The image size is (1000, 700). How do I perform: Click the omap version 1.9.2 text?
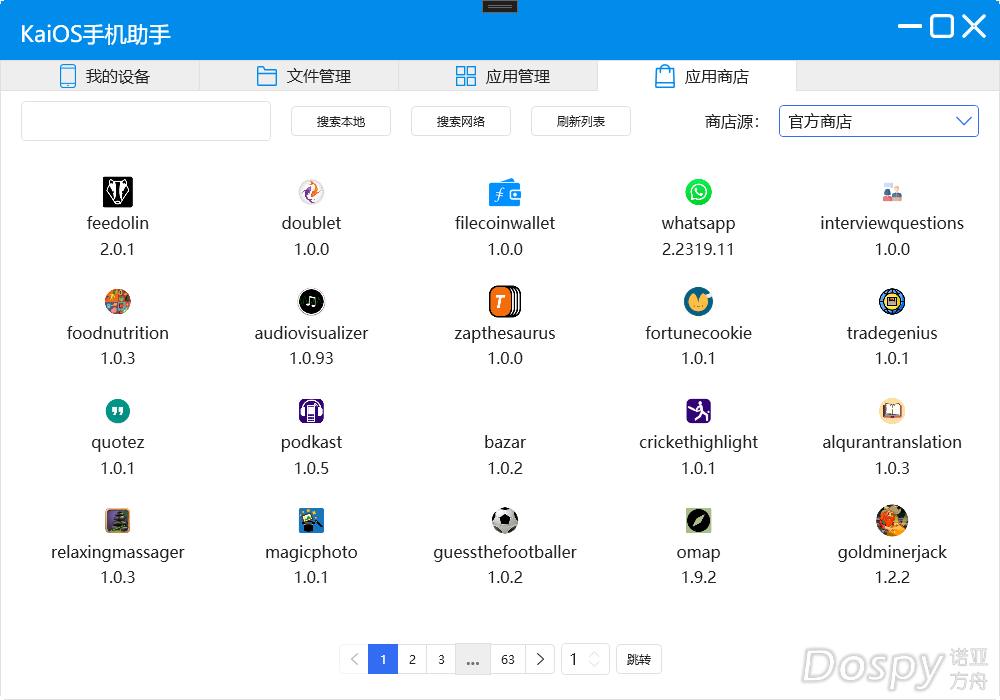[x=698, y=578]
